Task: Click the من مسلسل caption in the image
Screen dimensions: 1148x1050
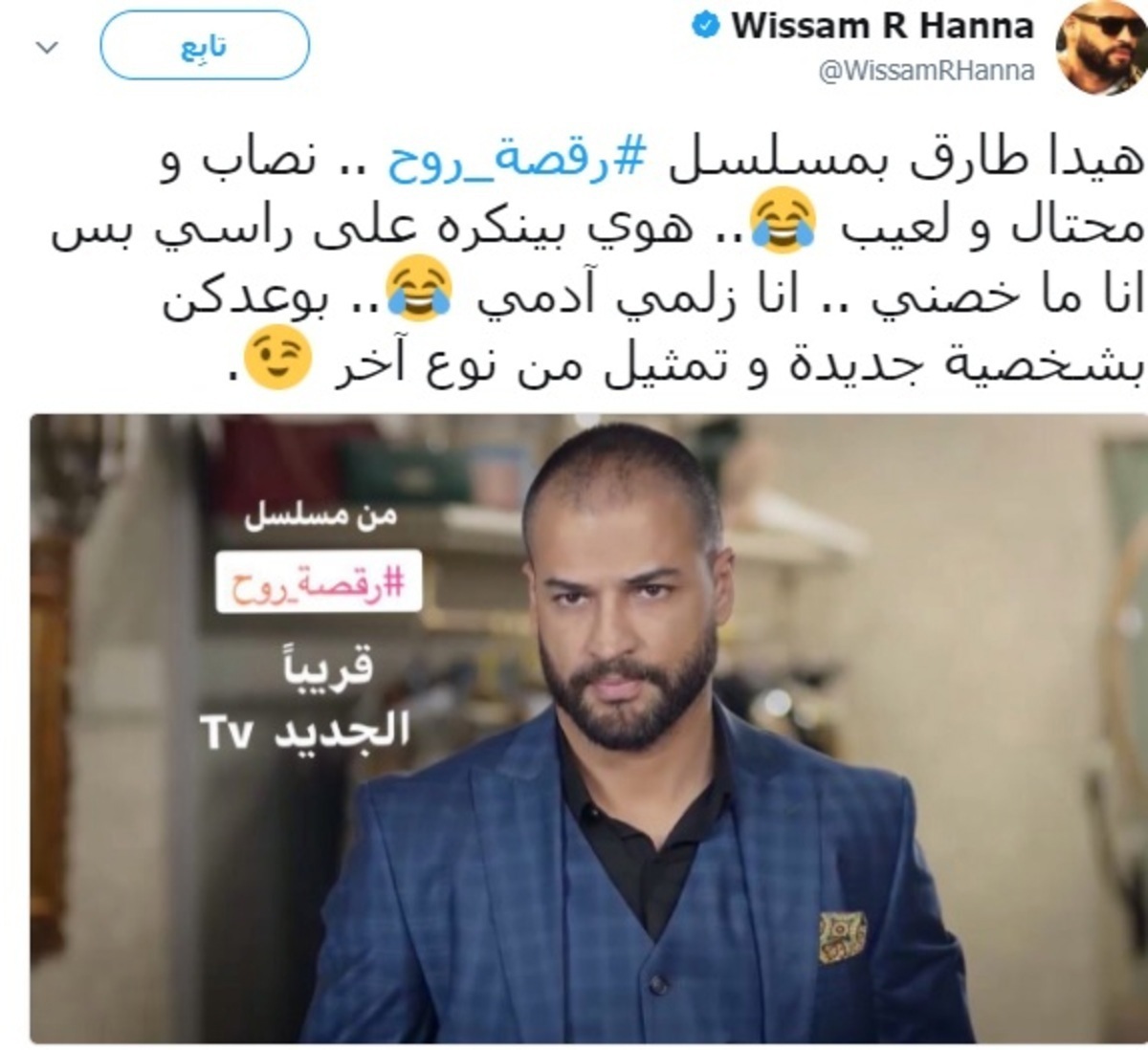Action: point(320,517)
